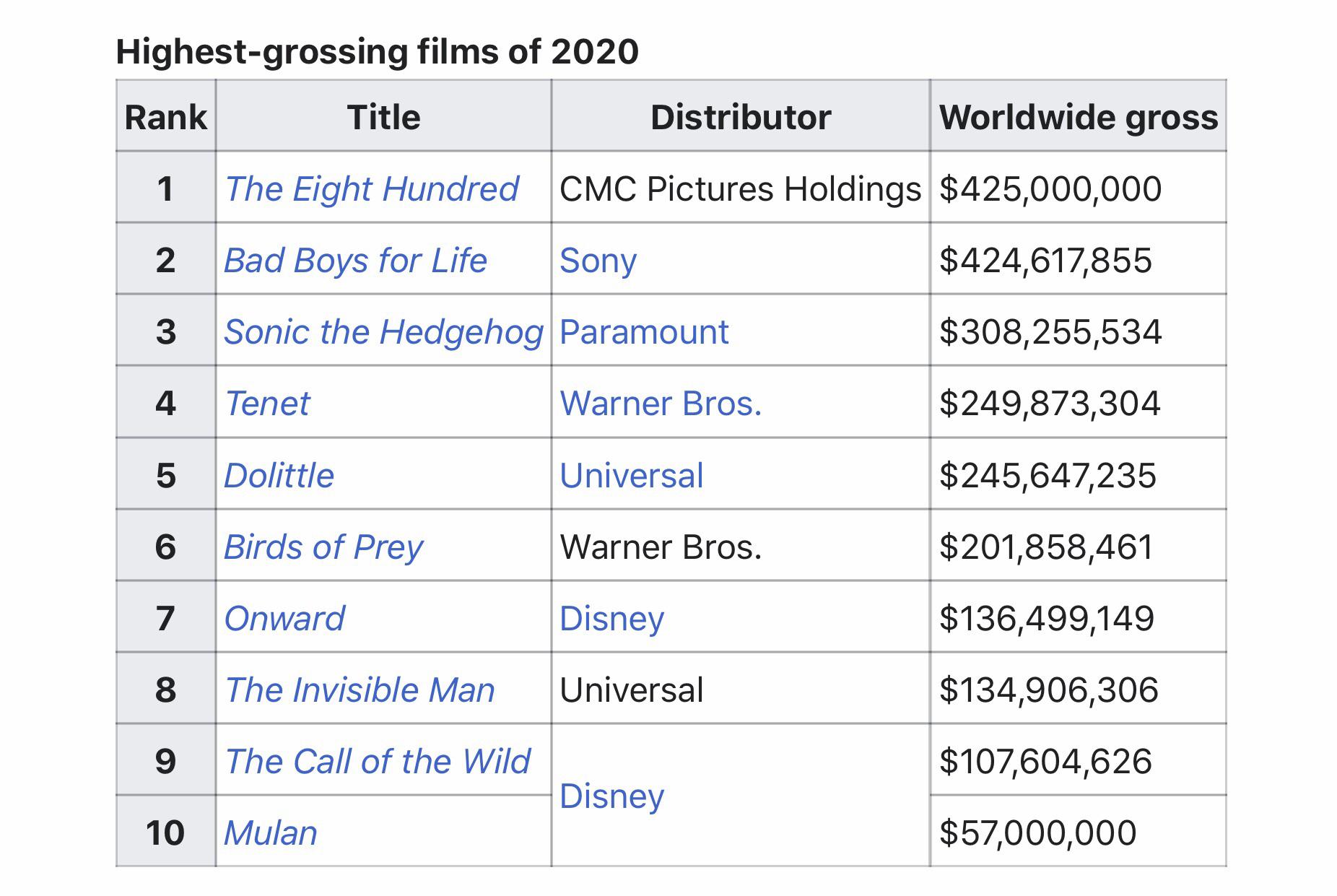Click the Bad Boys for Life link
This screenshot has height=896, width=1337.
355,261
